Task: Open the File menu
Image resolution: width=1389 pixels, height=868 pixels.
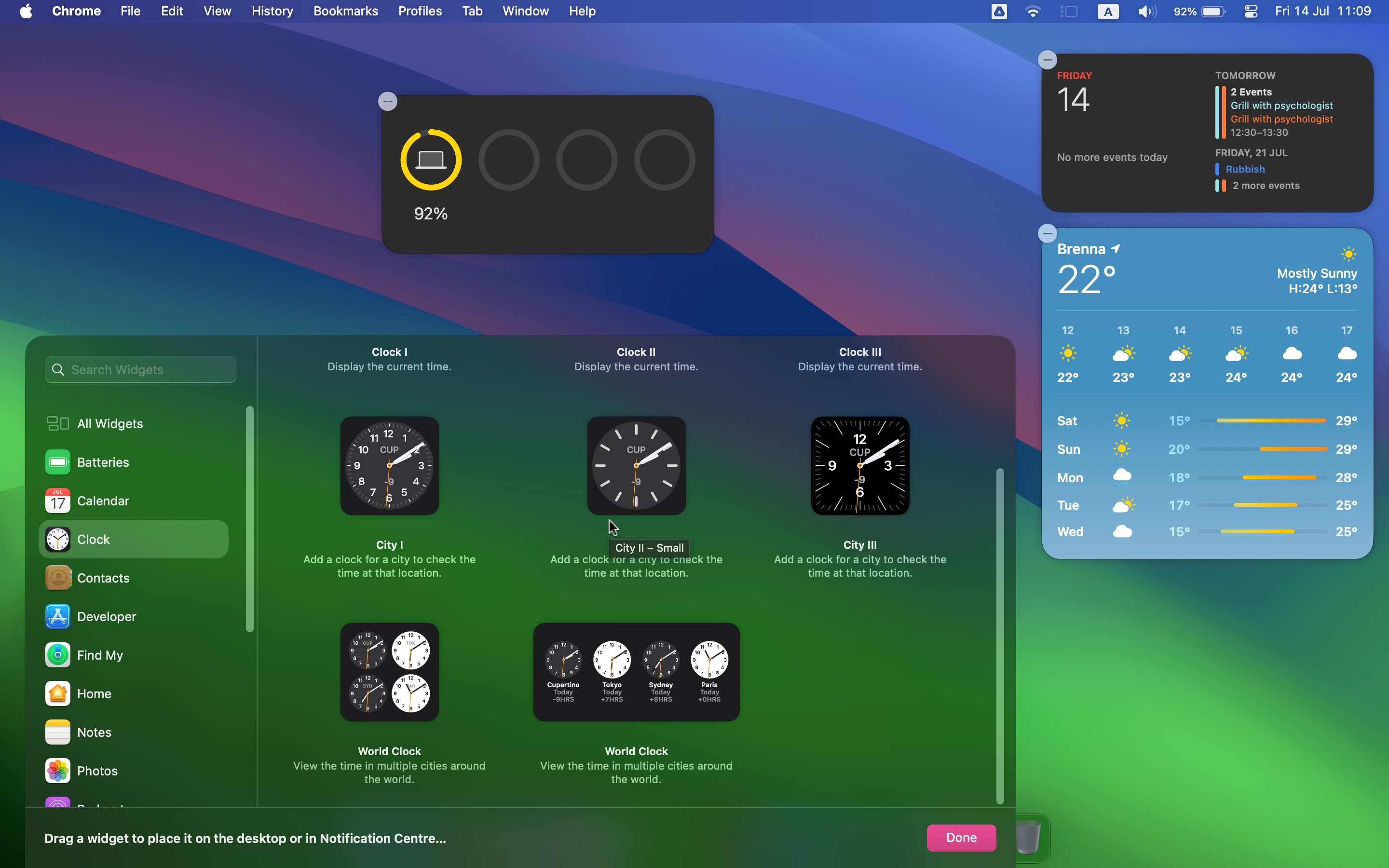Action: pos(130,11)
